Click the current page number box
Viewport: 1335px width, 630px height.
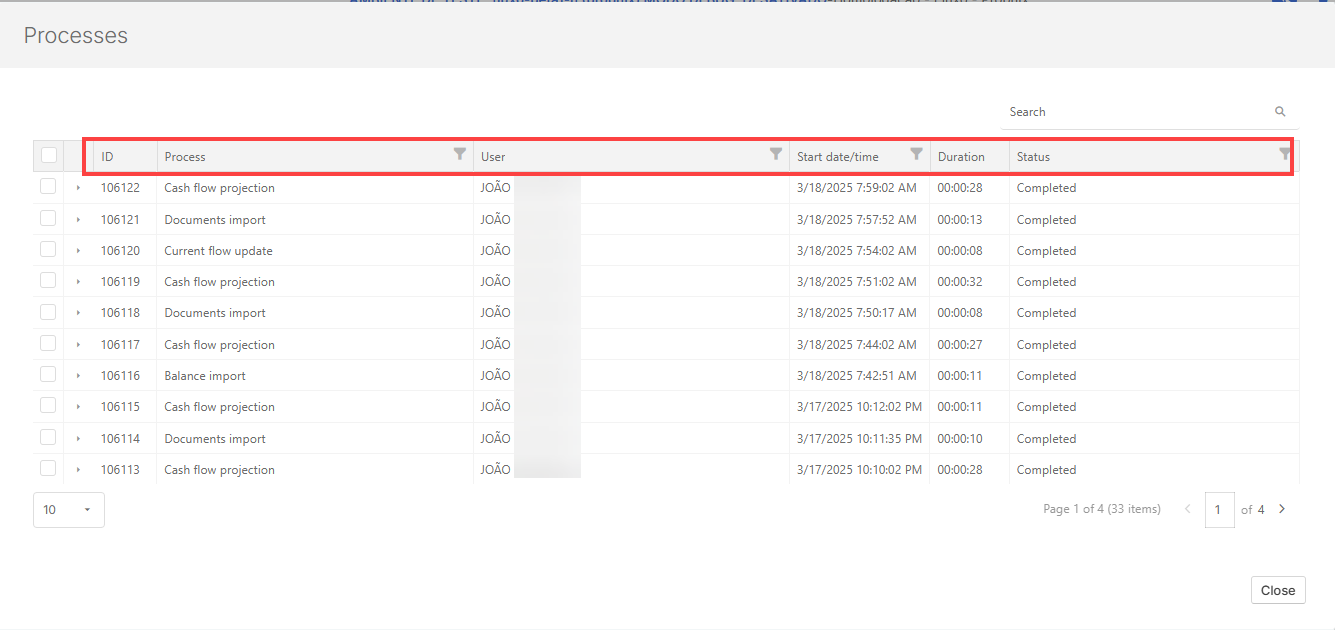pos(1218,510)
